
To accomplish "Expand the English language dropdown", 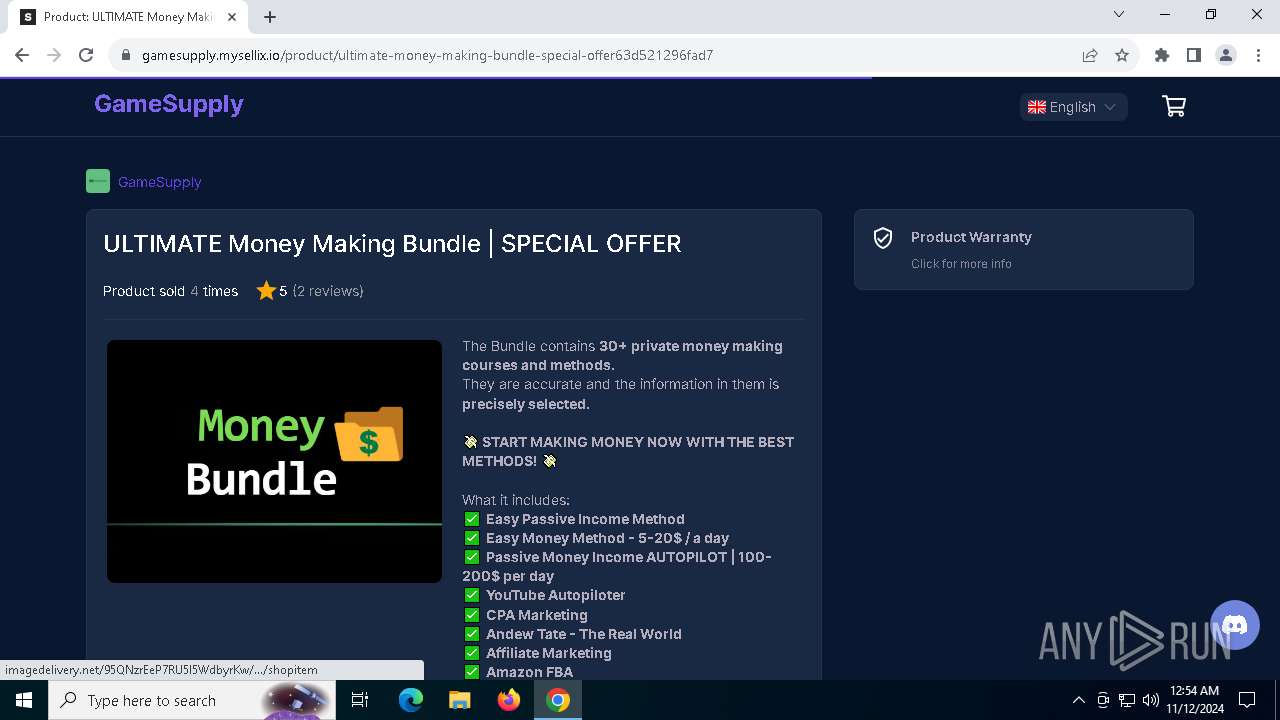I will point(1074,107).
